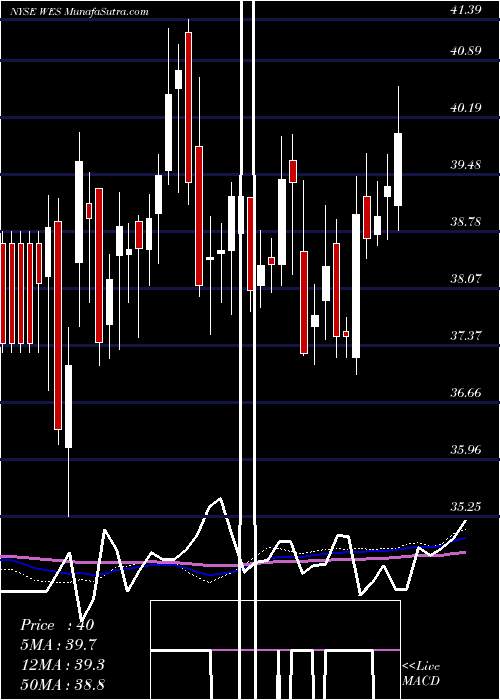Image resolution: width=500 pixels, height=700 pixels.
Task: Click the 35.25 price axis label
Action: click(x=466, y=507)
